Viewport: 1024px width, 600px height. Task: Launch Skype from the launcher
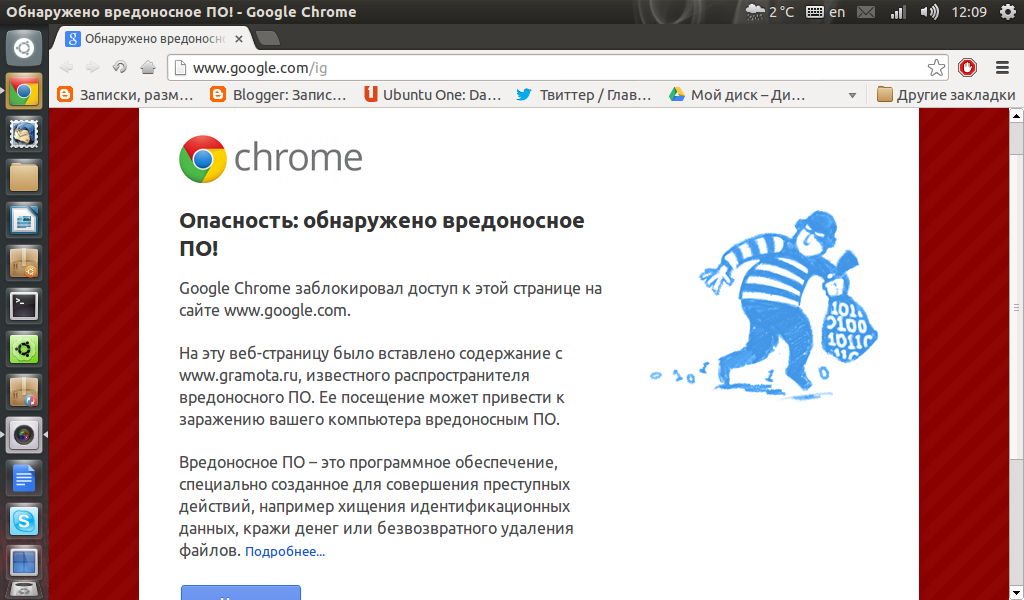coord(24,522)
